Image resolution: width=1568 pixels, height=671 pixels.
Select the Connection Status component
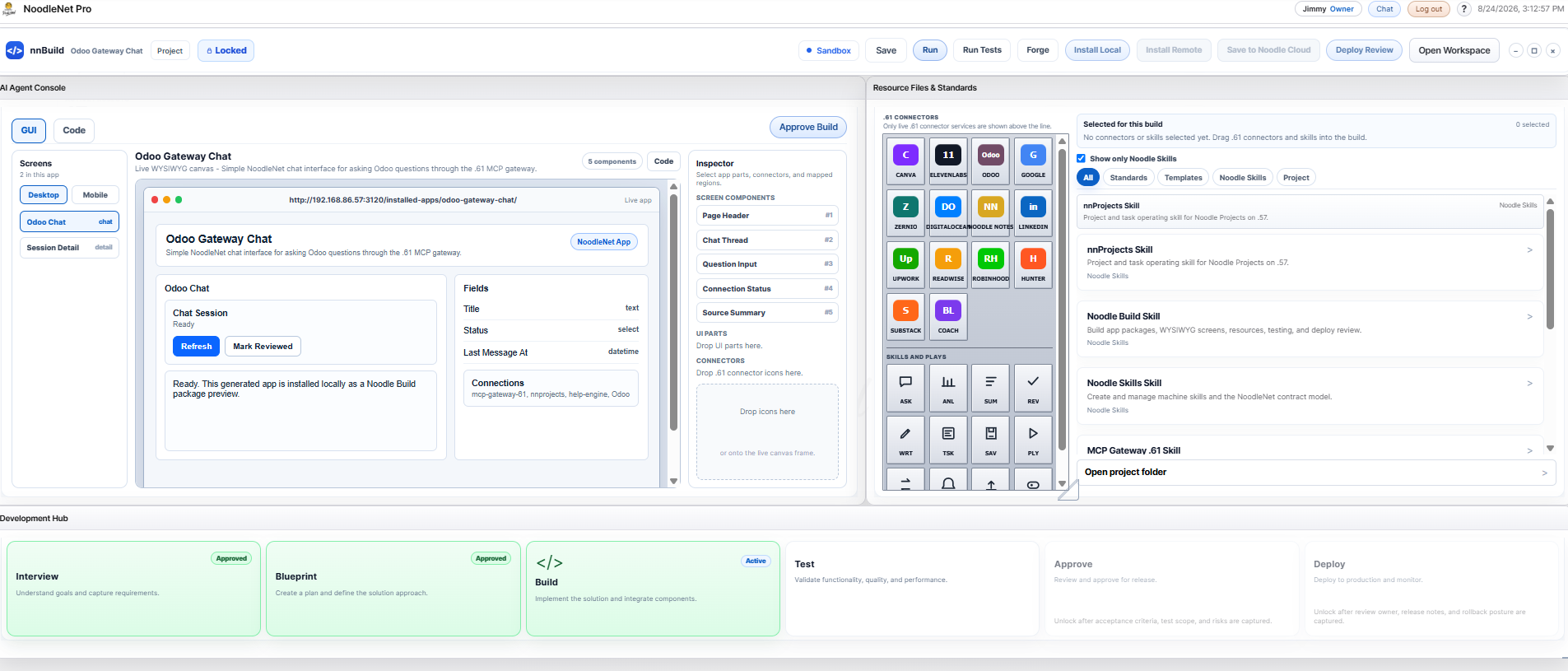[767, 289]
